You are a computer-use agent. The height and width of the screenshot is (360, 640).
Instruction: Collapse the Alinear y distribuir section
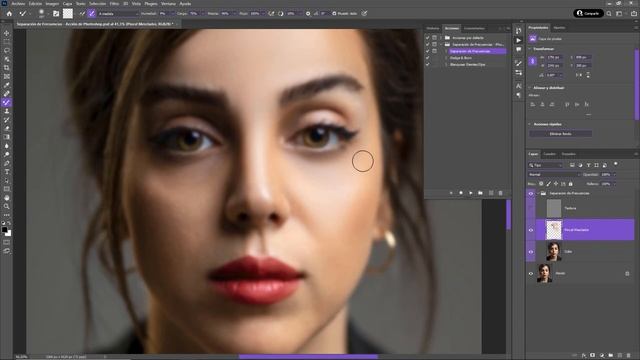(530, 88)
